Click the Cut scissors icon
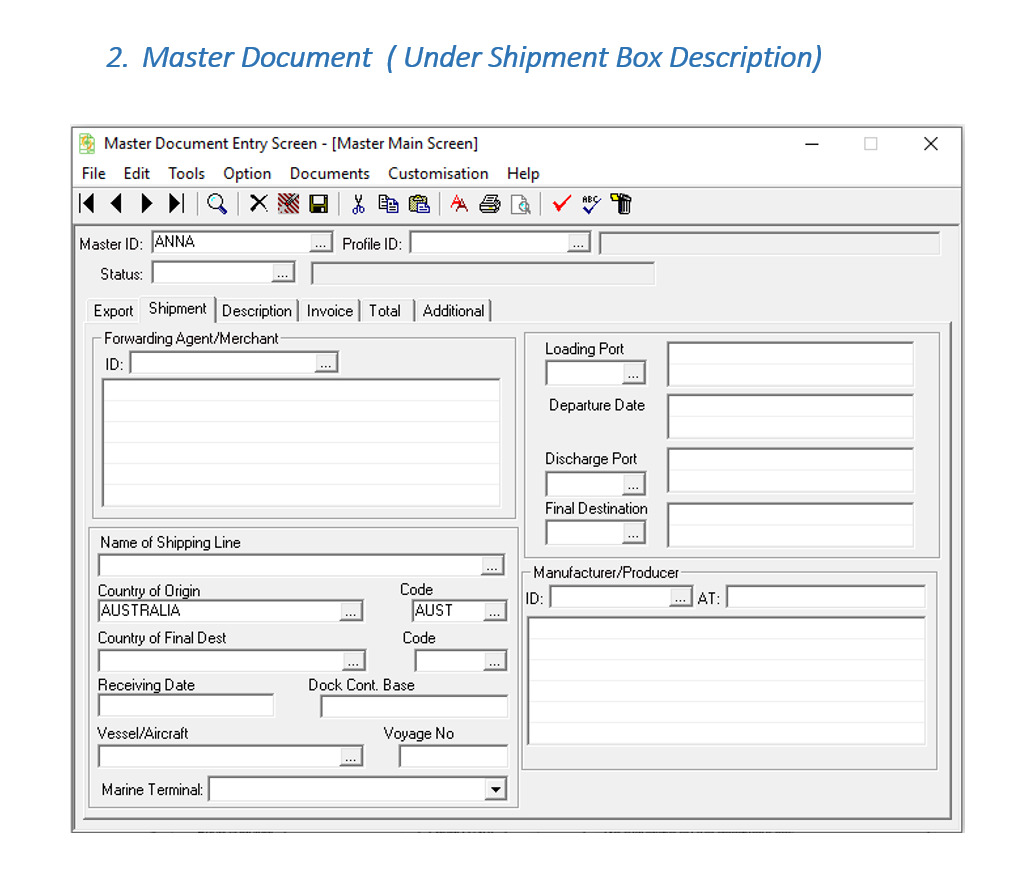 pos(357,204)
